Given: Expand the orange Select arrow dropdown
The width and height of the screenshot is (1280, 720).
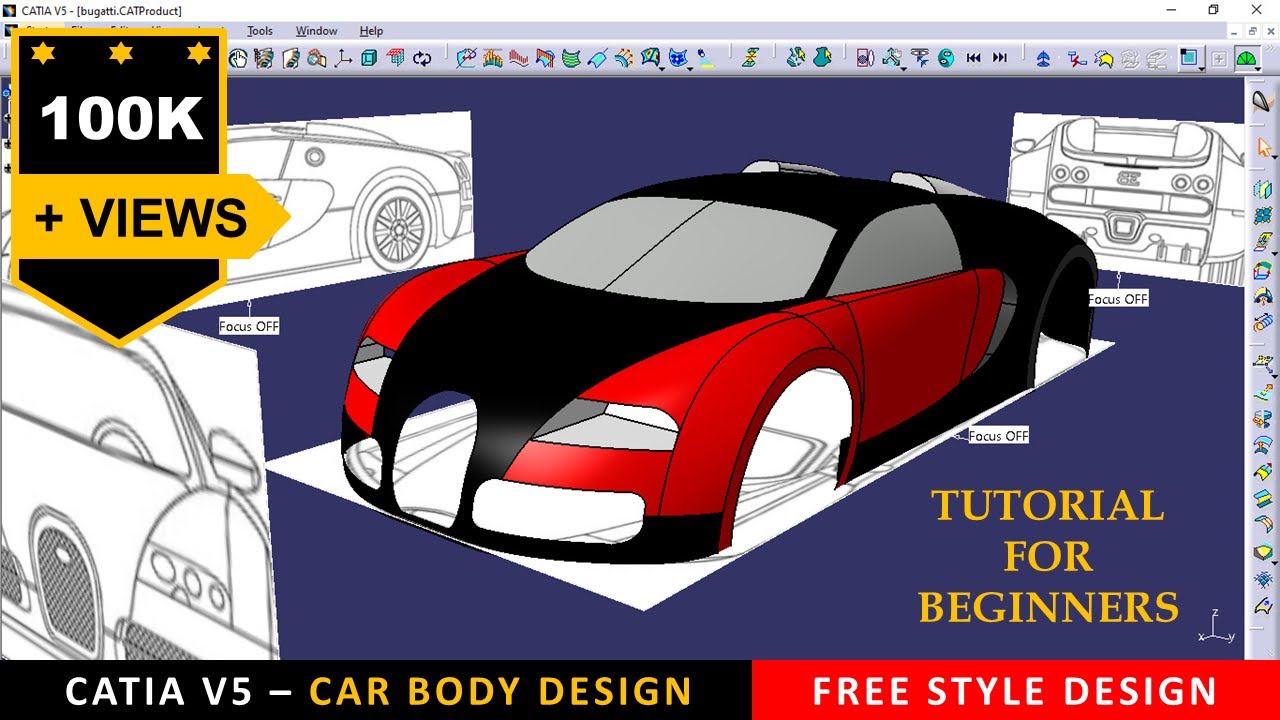Looking at the screenshot, I should pyautogui.click(x=1274, y=157).
